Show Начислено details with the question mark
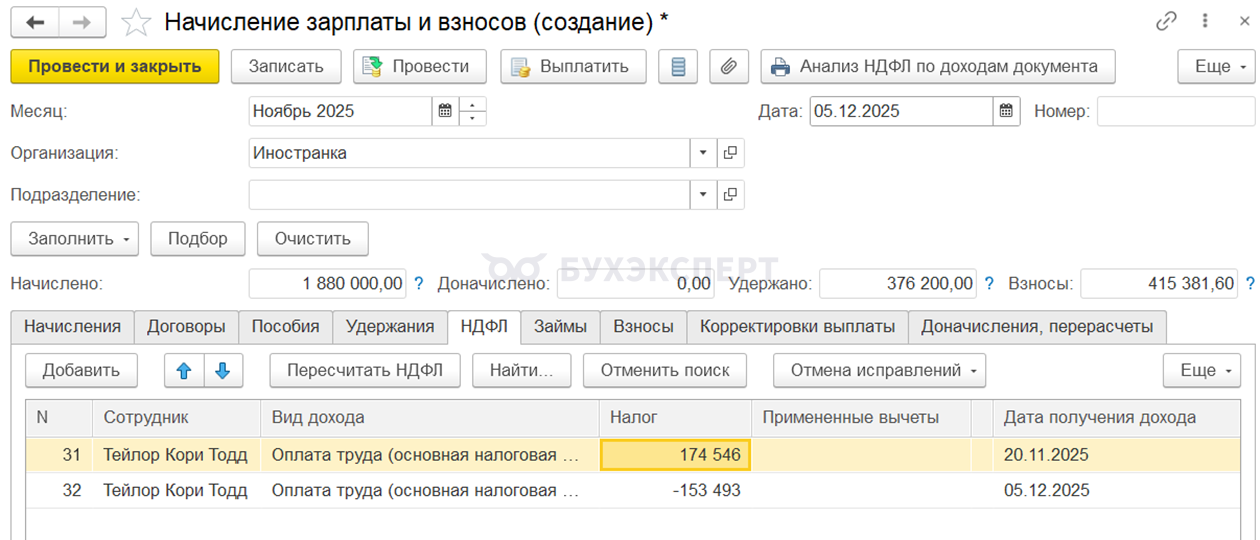The image size is (1260, 540). click(x=419, y=284)
